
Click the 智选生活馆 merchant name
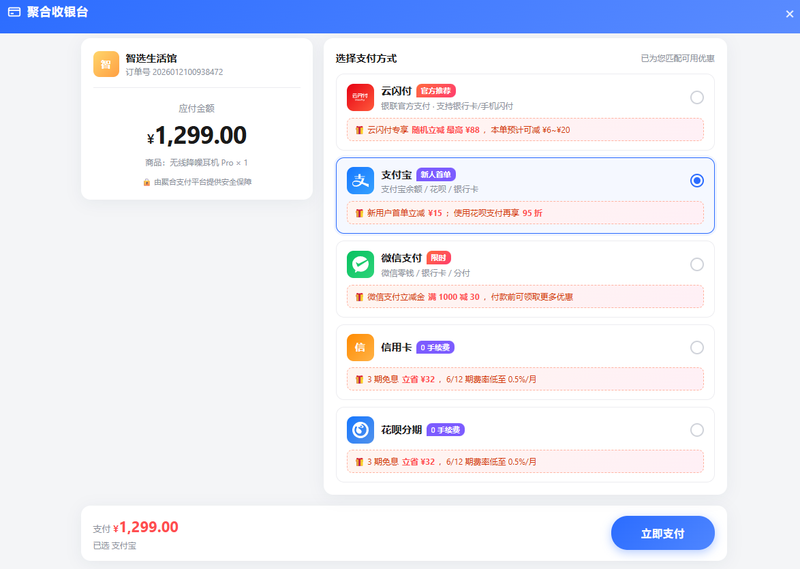(x=151, y=58)
